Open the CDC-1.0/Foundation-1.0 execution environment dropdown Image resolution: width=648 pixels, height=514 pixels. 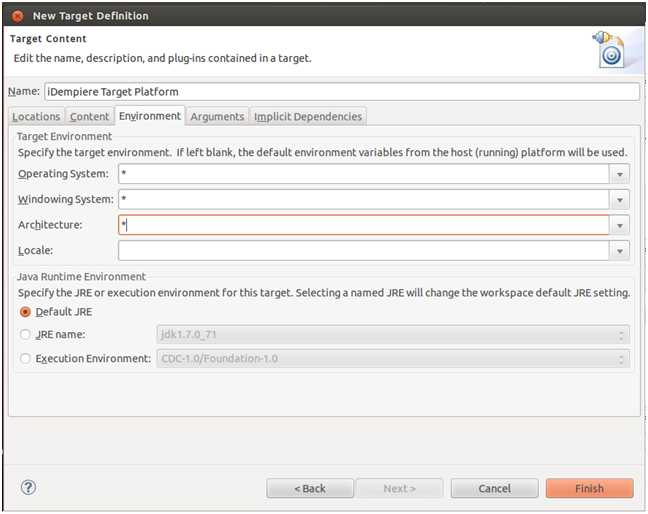coord(393,359)
